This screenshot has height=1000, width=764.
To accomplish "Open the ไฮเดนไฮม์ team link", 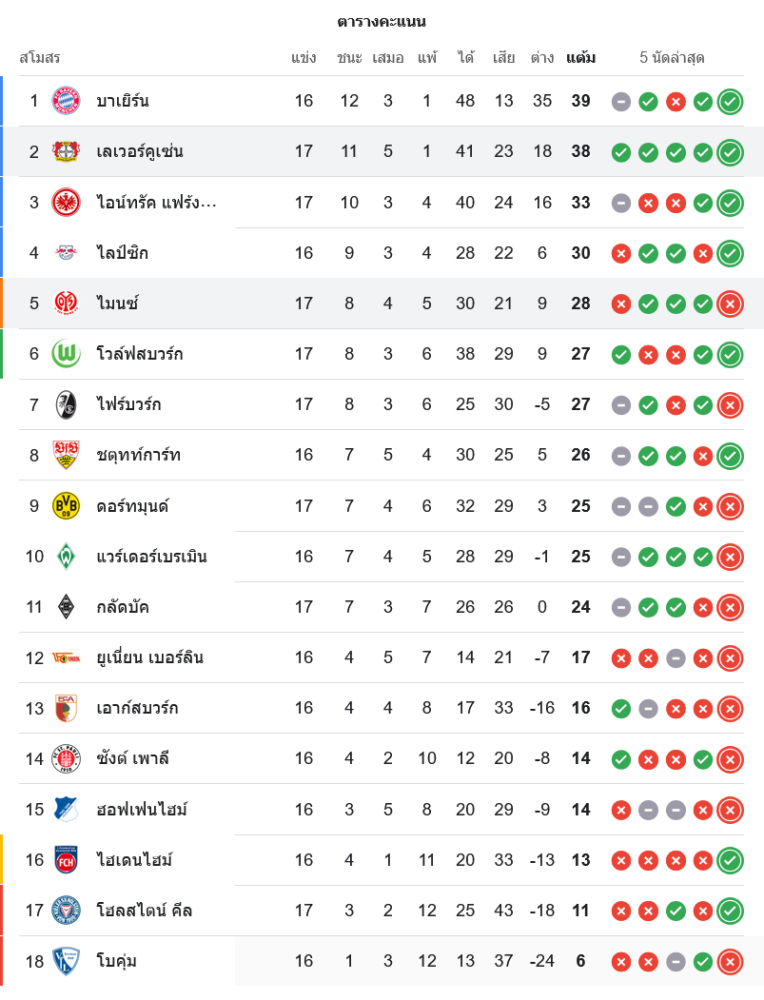I will (x=136, y=860).
